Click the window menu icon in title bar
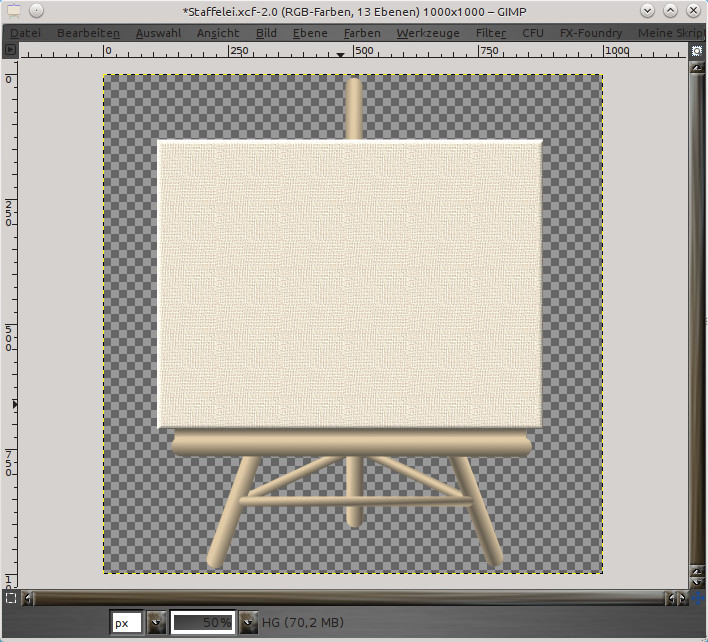The width and height of the screenshot is (708, 642). (x=14, y=10)
